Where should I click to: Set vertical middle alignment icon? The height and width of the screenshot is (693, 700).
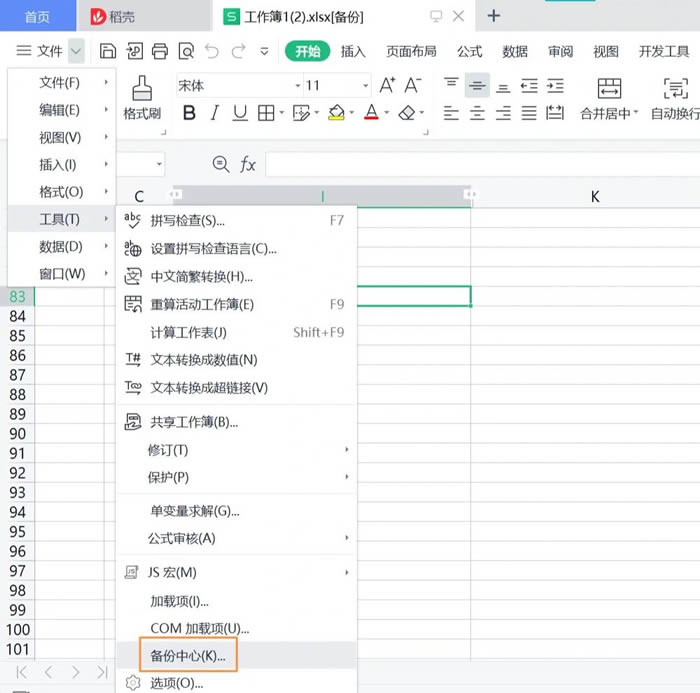coord(477,85)
